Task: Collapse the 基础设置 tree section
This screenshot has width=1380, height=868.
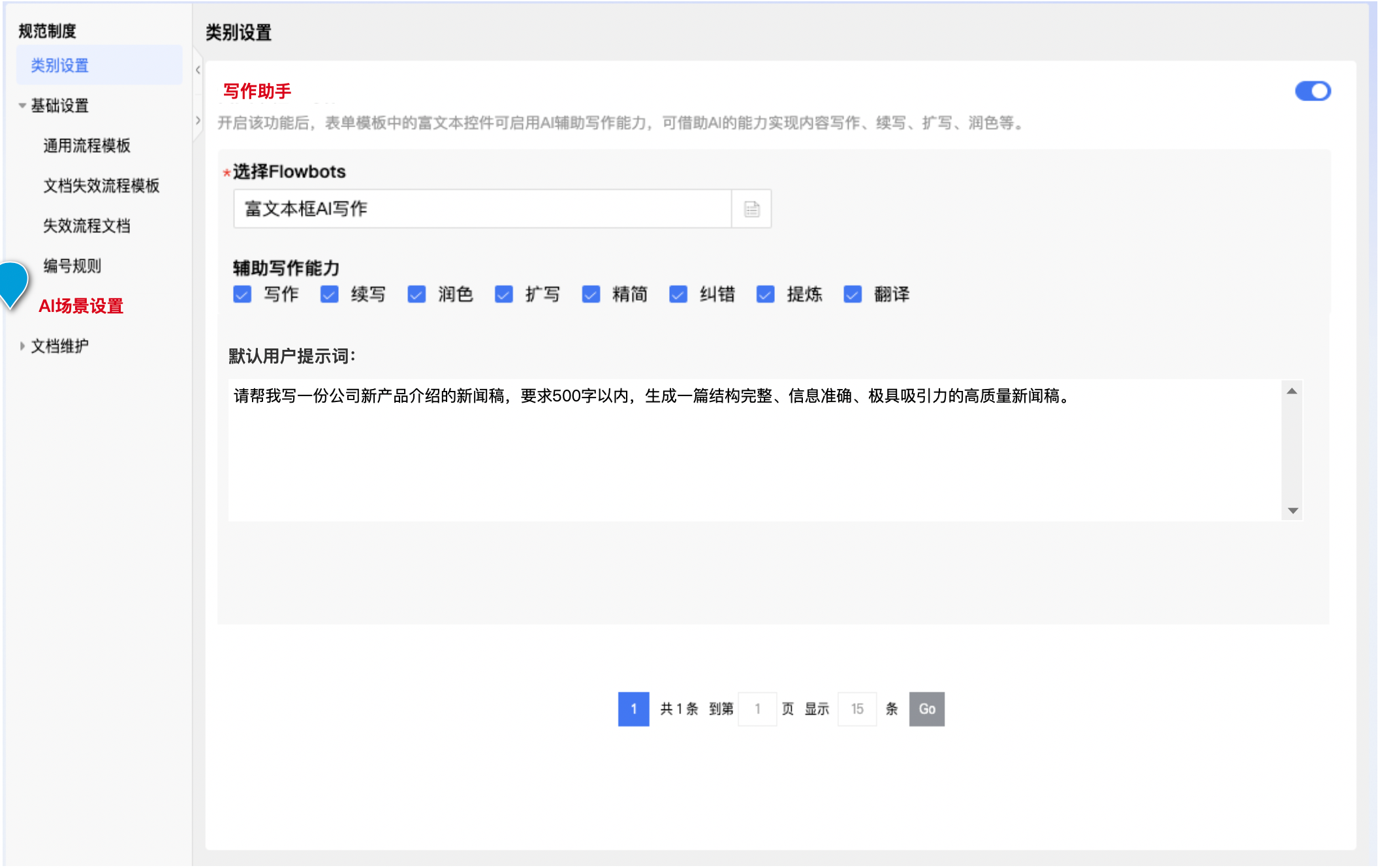Action: coord(22,106)
